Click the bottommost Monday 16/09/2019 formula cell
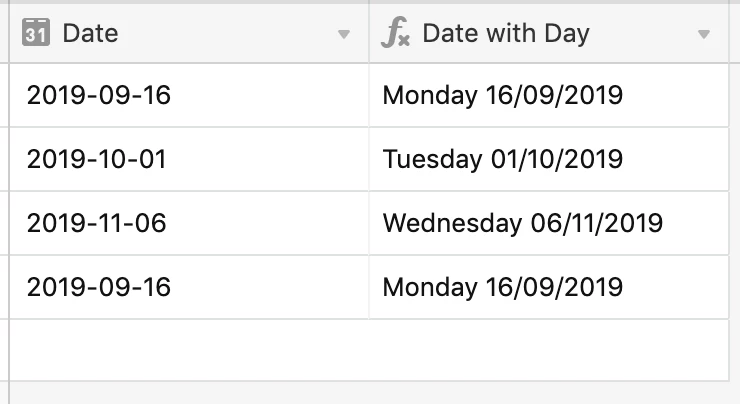740x404 pixels. click(549, 287)
